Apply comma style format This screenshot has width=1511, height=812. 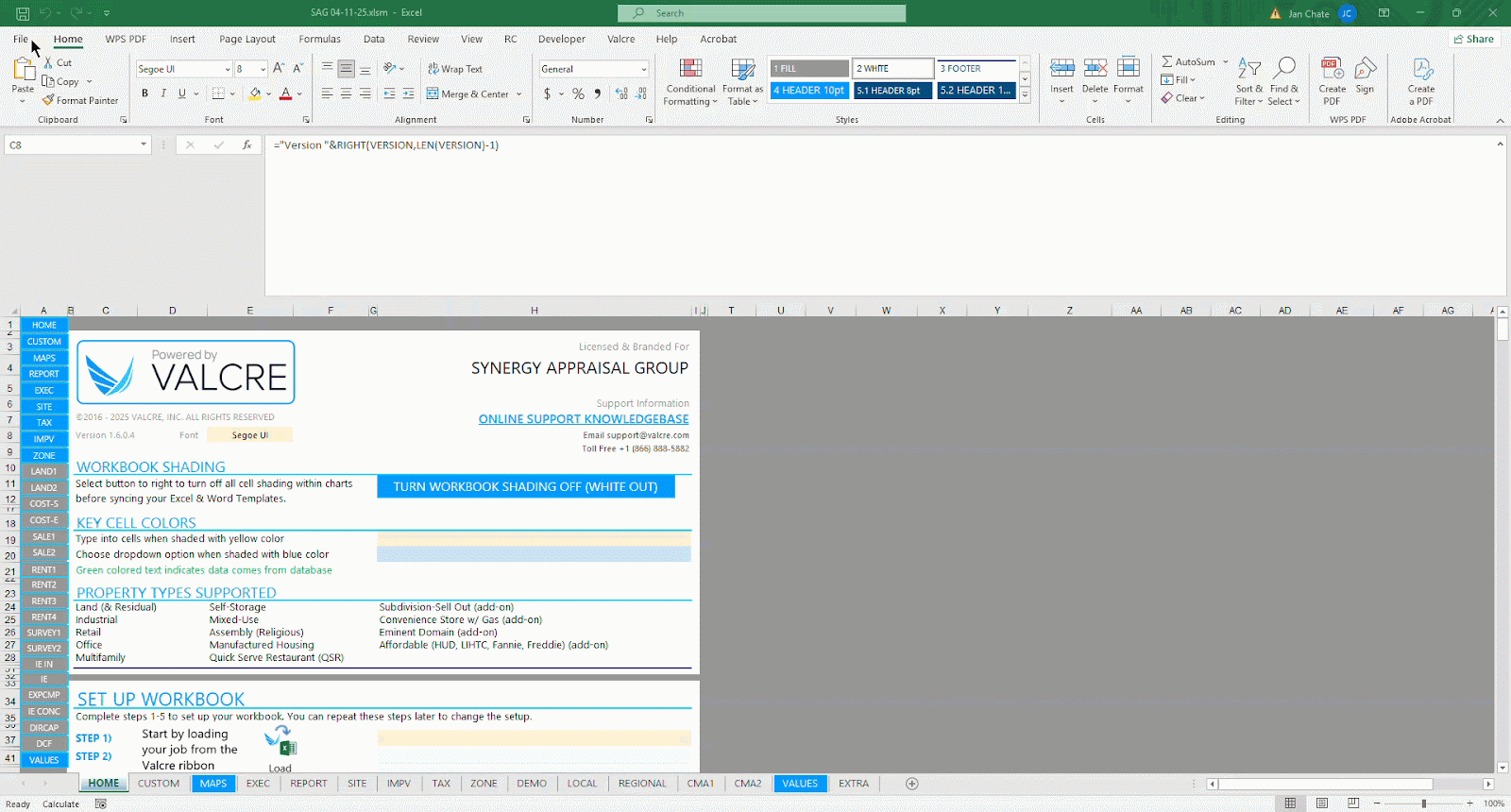(598, 93)
